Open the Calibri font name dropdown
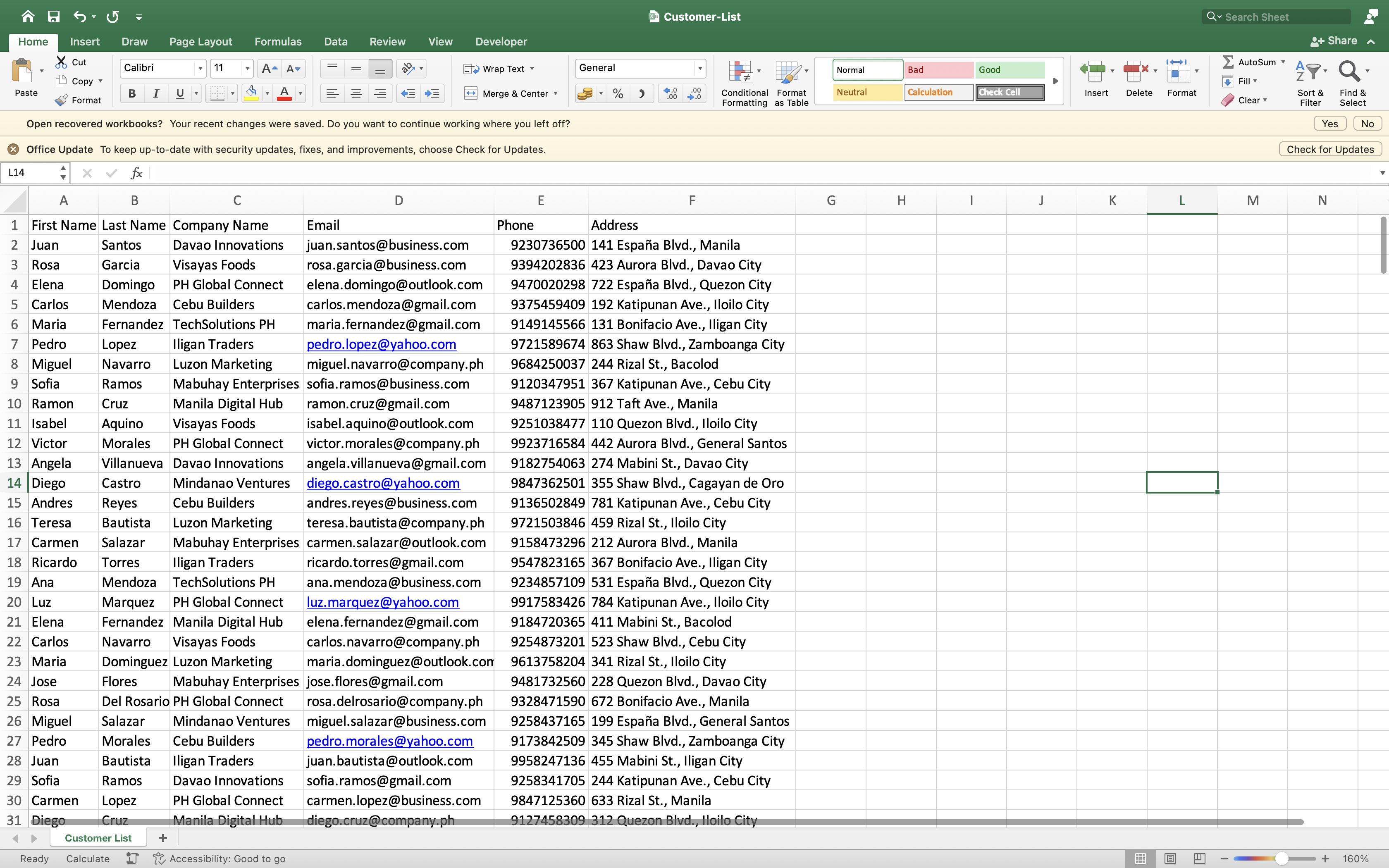This screenshot has width=1389, height=868. [200, 68]
